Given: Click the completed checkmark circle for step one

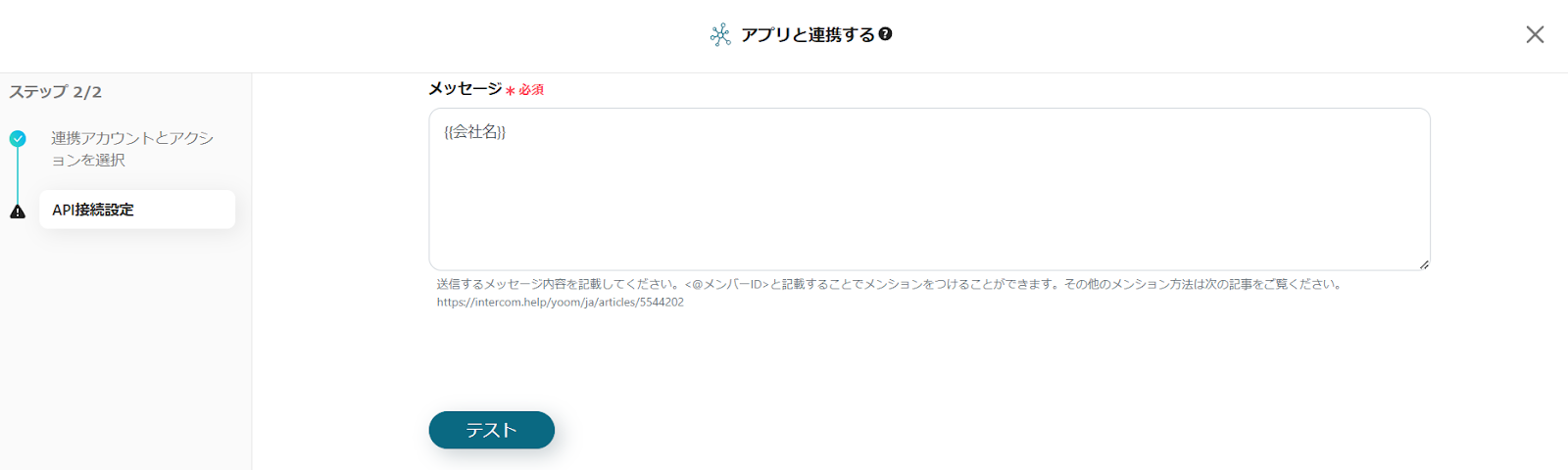Looking at the screenshot, I should click(x=18, y=139).
